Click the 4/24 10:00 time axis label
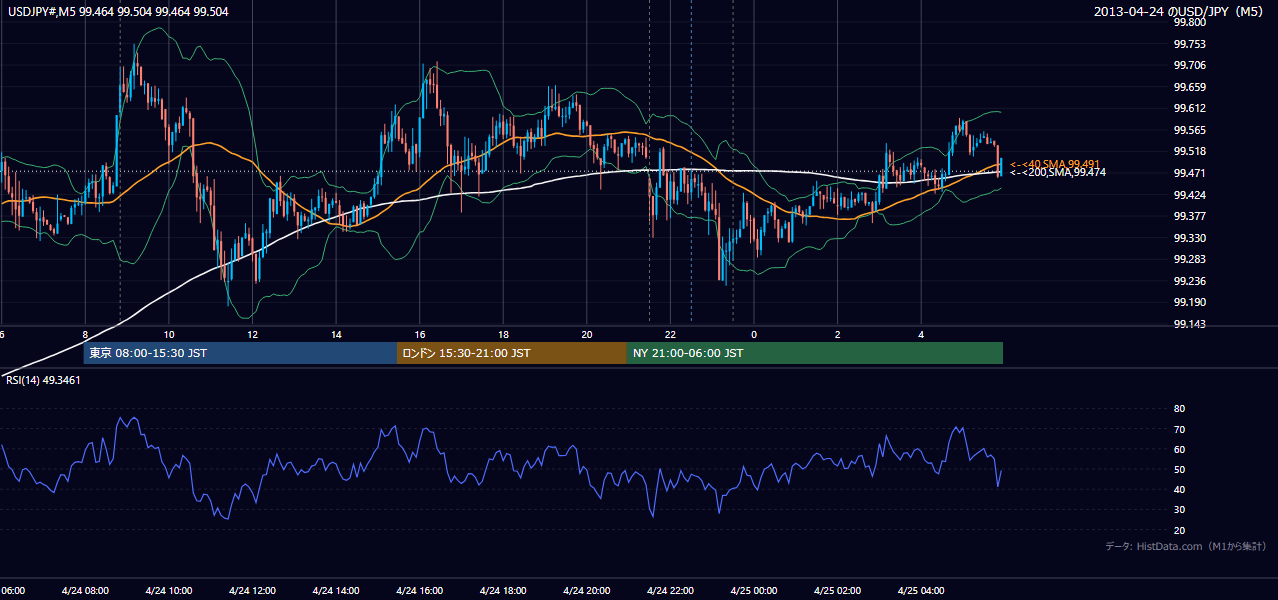Image resolution: width=1278 pixels, height=600 pixels. 169,591
